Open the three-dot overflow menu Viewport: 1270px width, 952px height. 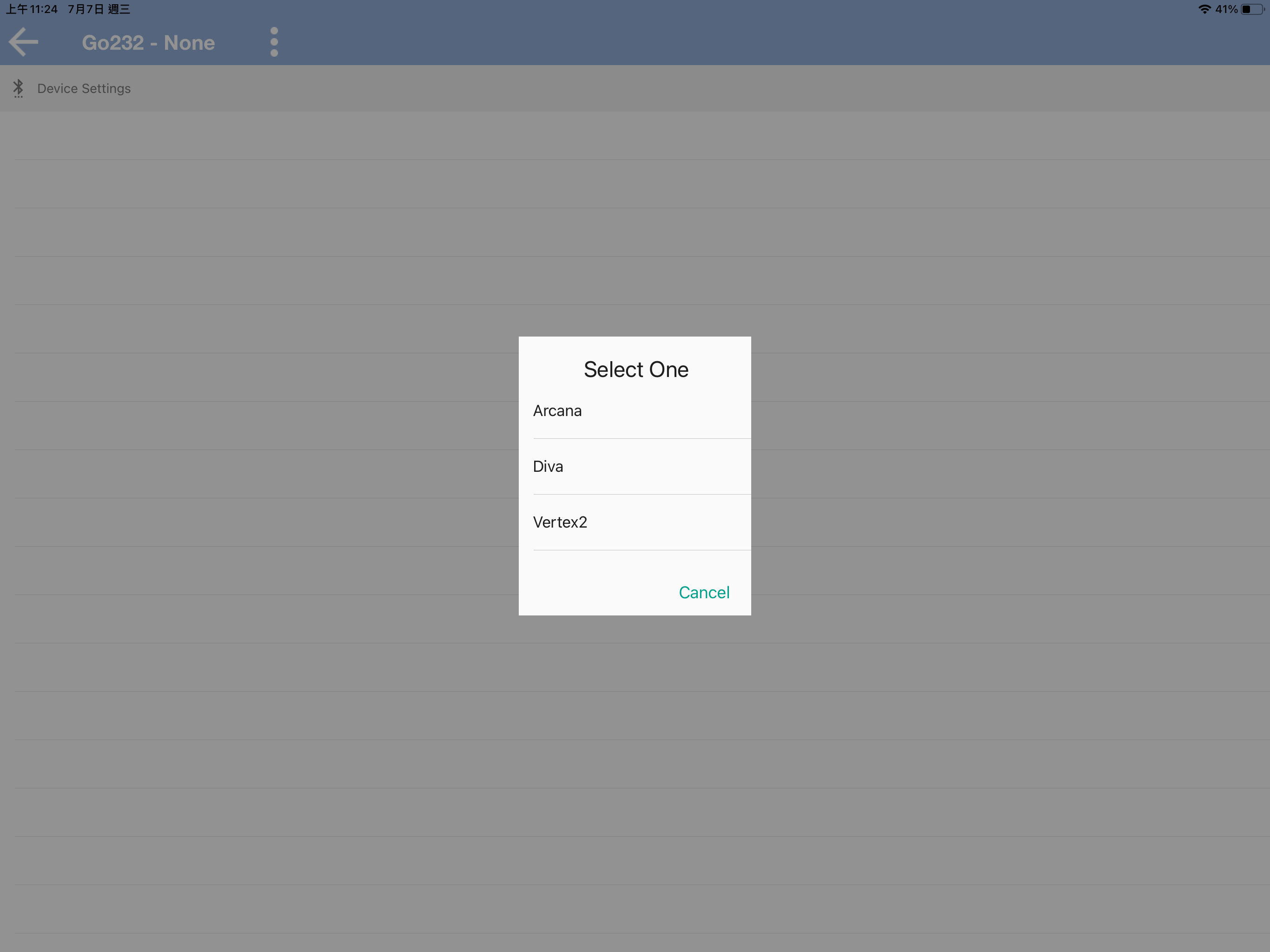(274, 42)
